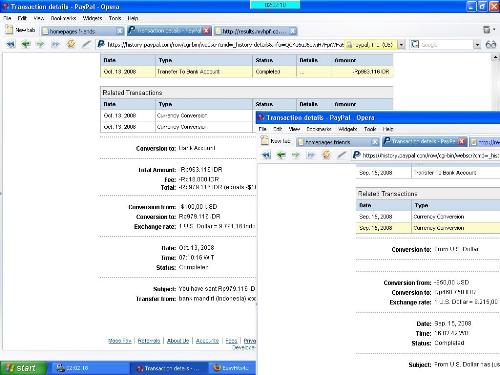This screenshot has width=500, height=375.
Task: Click the Wand pencil icon in the back Opera window
Action: coord(86,44)
